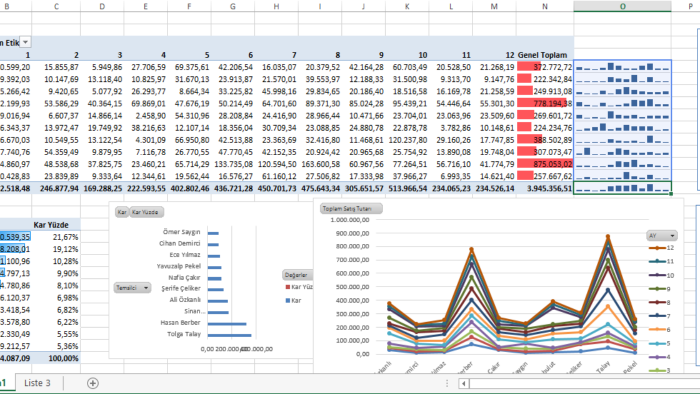Click the Kar Yüz legend entry
The width and height of the screenshot is (700, 394).
tap(299, 287)
